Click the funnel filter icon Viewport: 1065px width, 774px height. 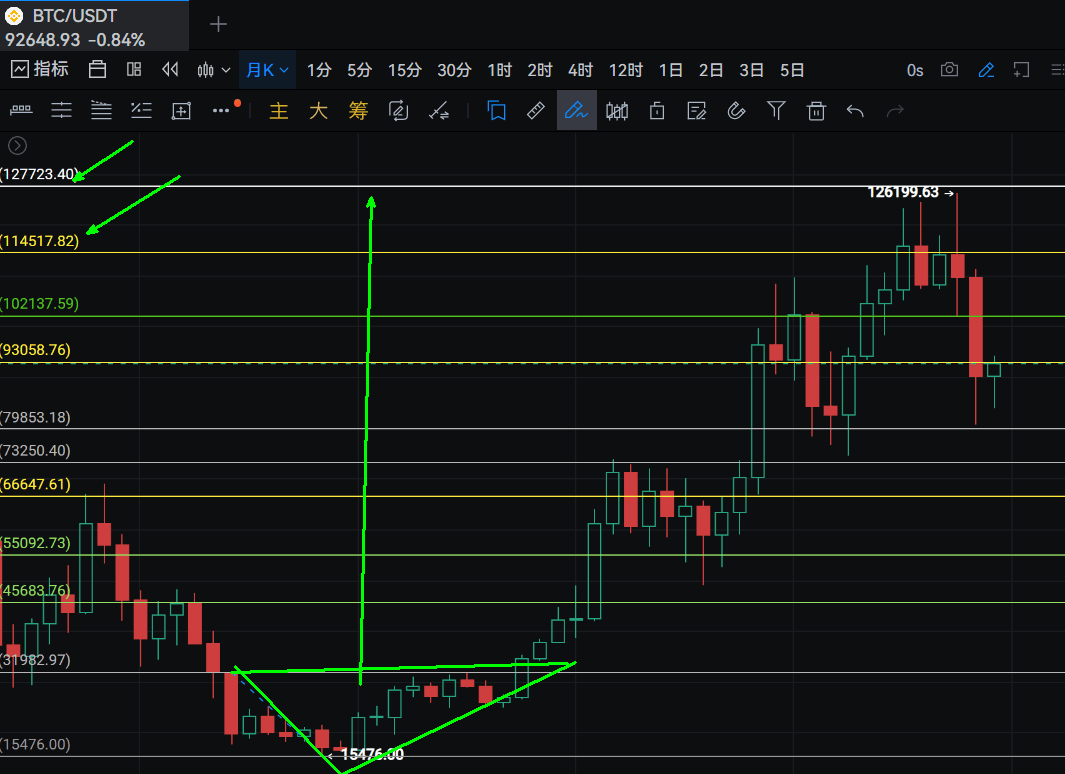776,110
